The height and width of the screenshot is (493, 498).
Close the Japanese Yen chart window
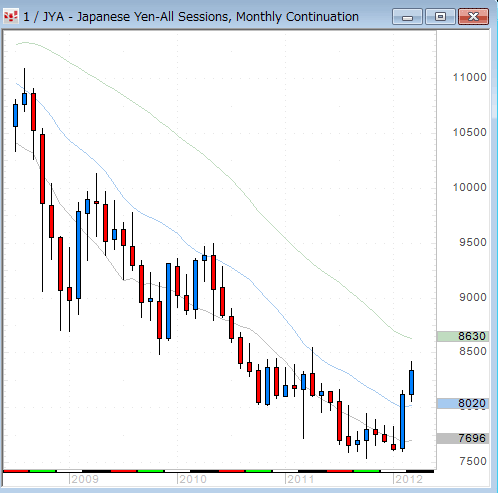[x=473, y=17]
